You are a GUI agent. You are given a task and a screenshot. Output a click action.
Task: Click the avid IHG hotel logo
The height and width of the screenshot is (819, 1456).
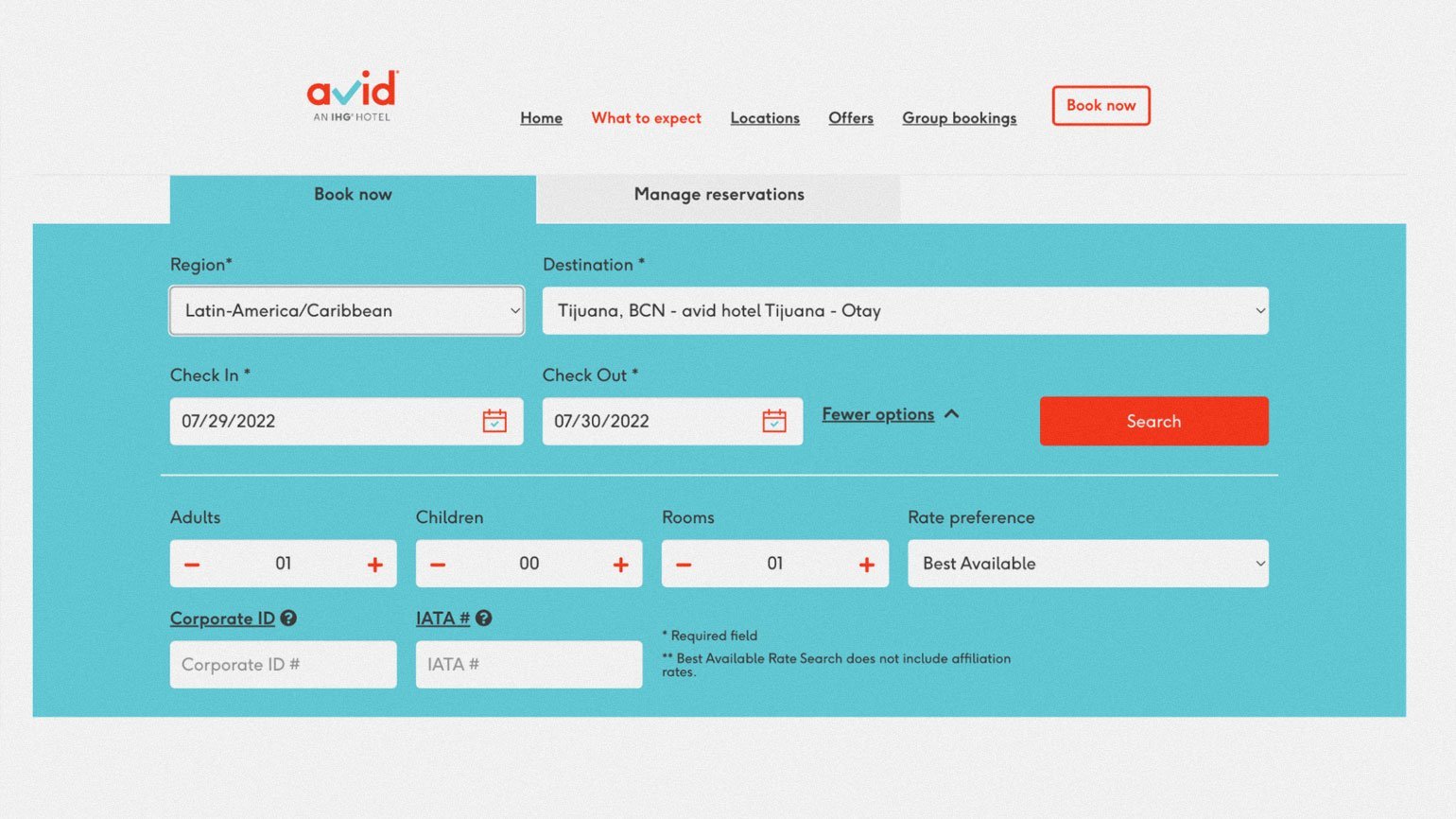click(353, 96)
